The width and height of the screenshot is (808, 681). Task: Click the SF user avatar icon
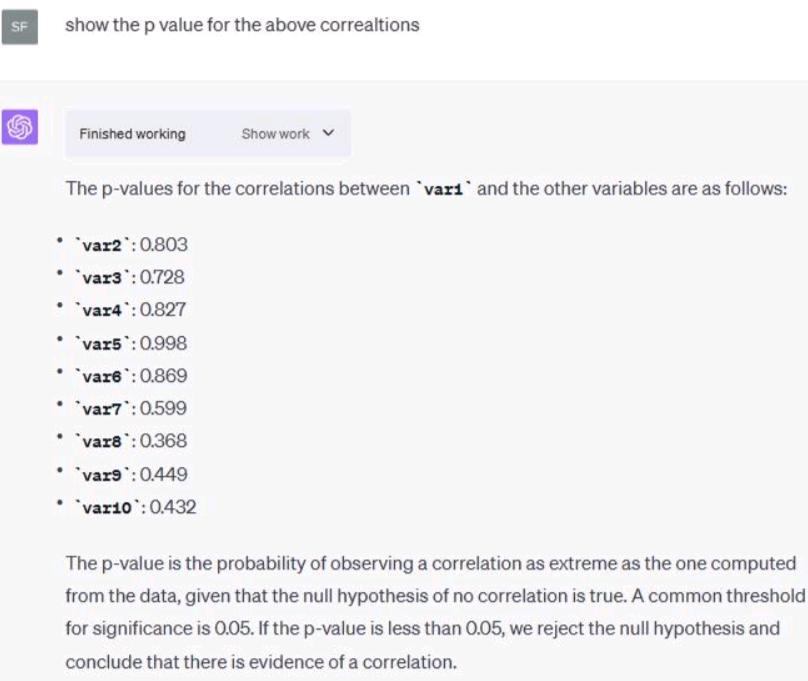[20, 27]
